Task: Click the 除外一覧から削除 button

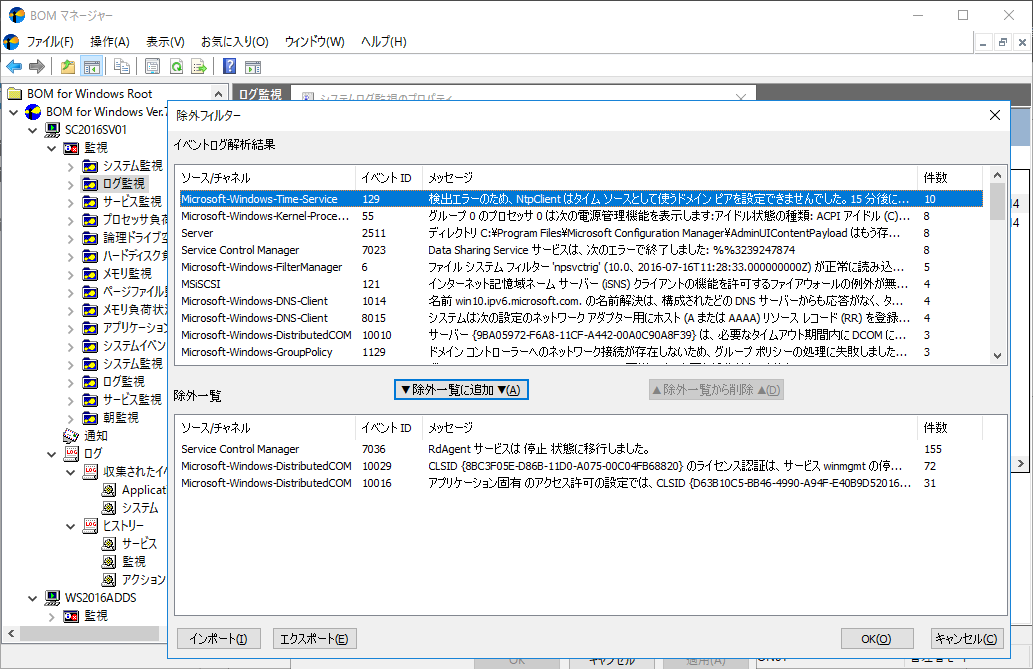Action: [716, 390]
